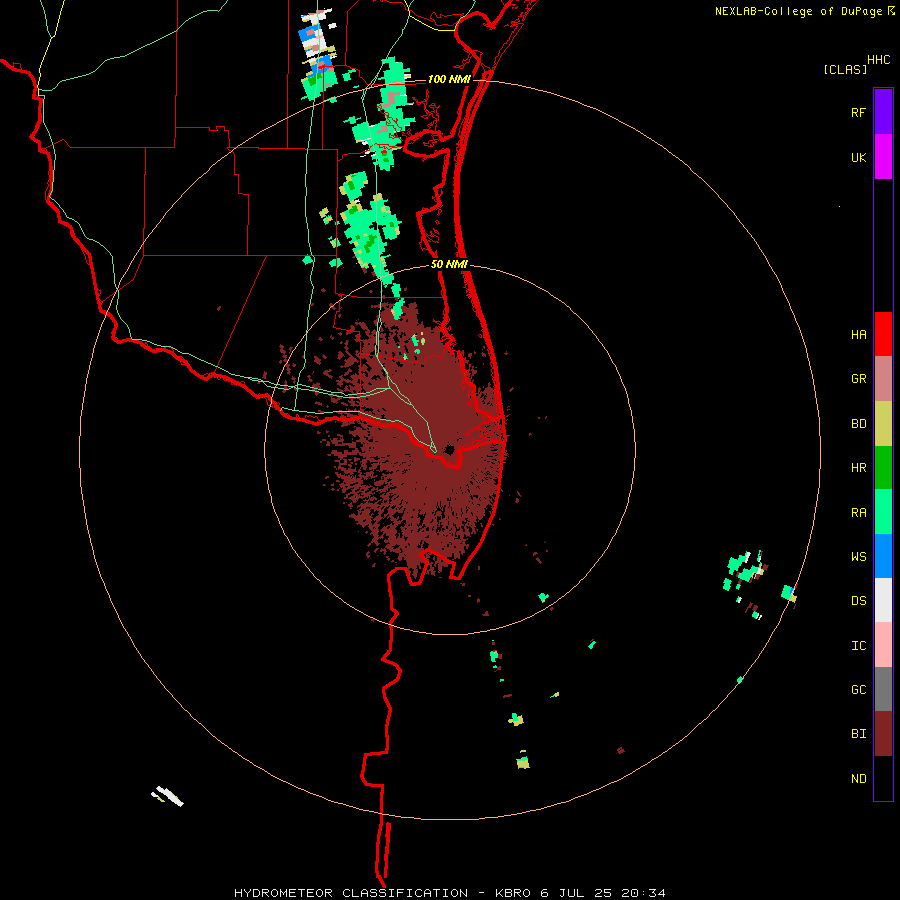Click the '20:34' timestamp text

point(644,893)
